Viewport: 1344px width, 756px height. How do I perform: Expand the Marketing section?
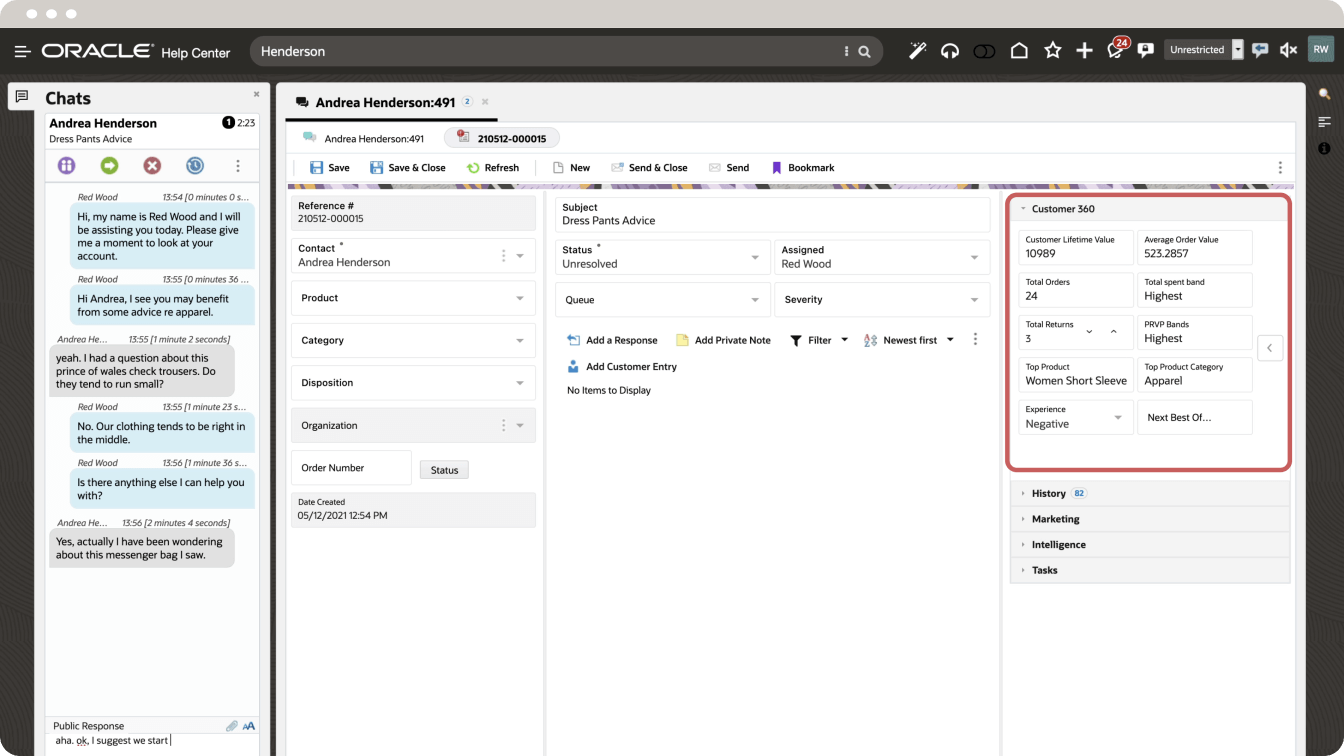pos(1055,519)
